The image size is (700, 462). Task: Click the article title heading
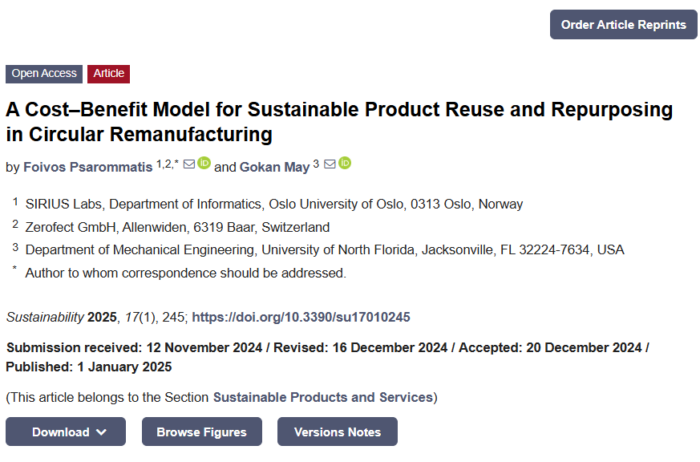[x=340, y=121]
